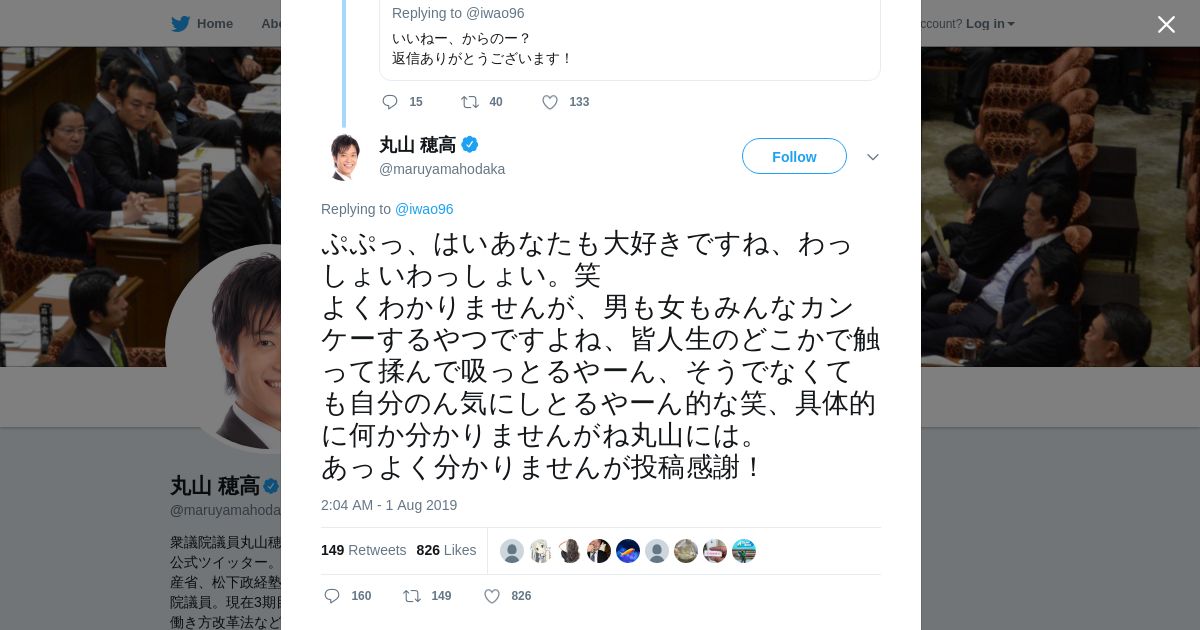Click the Twitter bird Home icon
Image resolution: width=1200 pixels, height=630 pixels.
(x=180, y=24)
